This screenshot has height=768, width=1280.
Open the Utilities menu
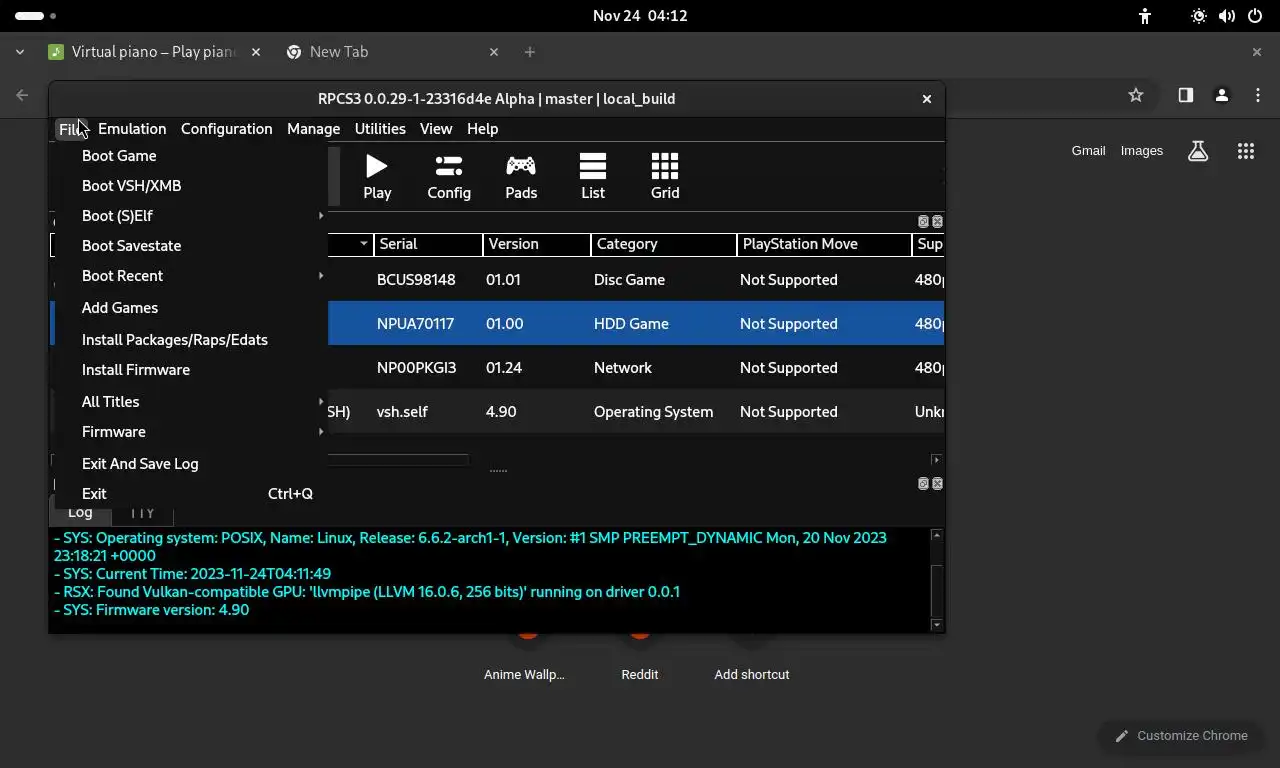tap(380, 129)
